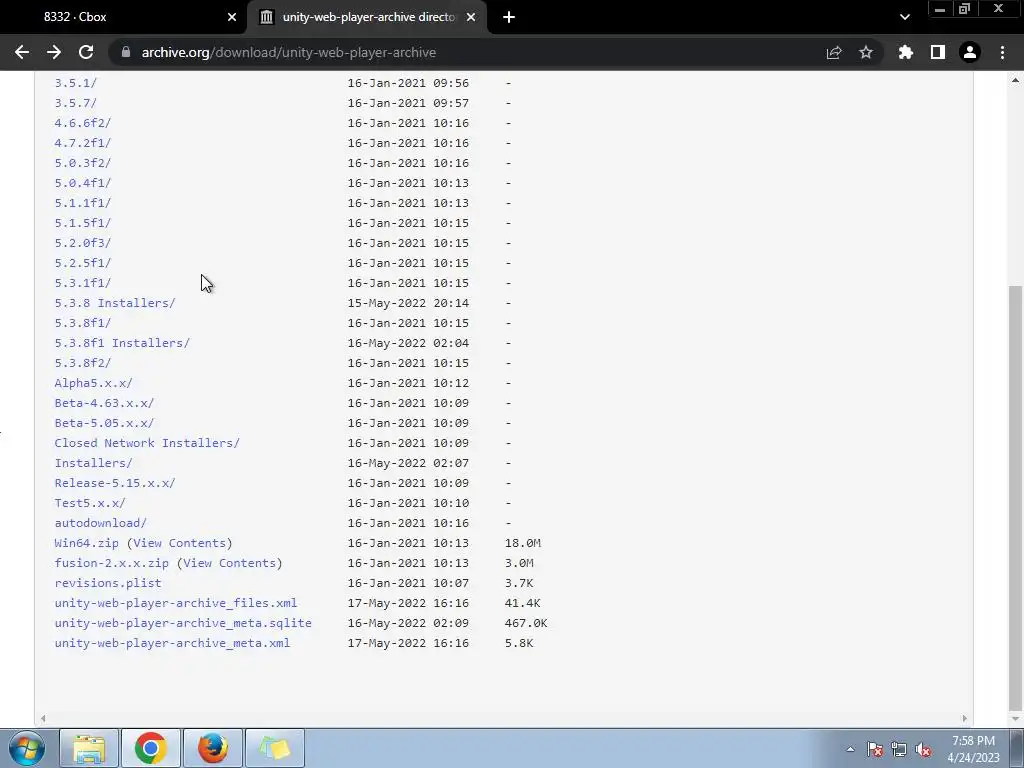Open the 5.3.8 Installers/ folder
The height and width of the screenshot is (768, 1024).
(x=115, y=303)
